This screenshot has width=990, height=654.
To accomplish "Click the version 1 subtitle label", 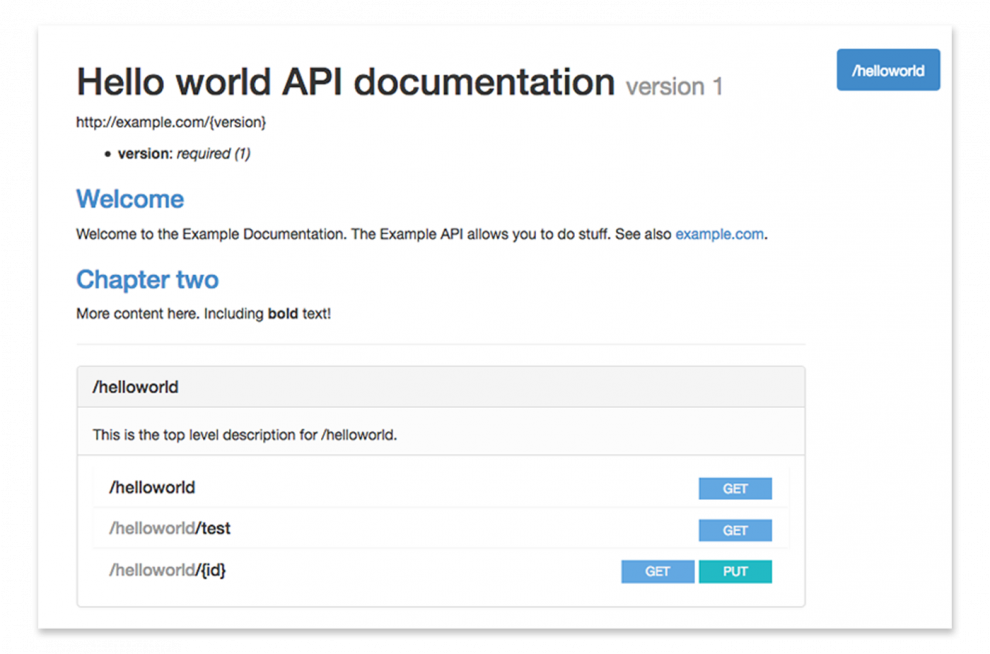I will coord(674,86).
